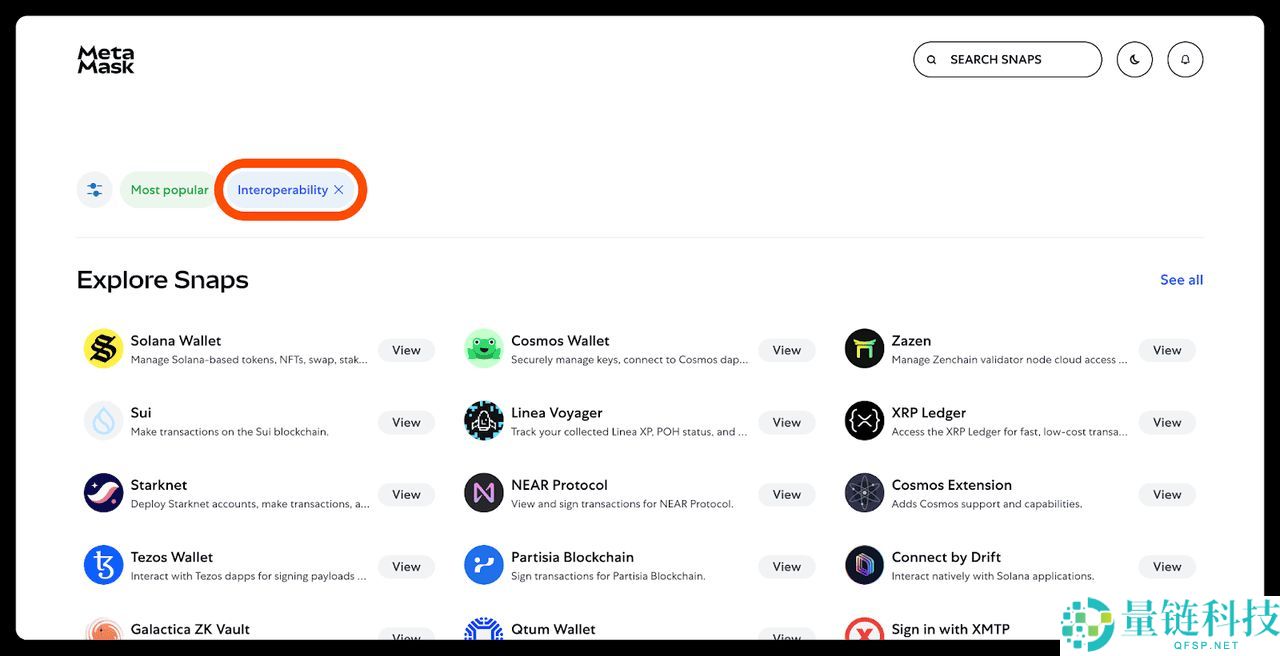Open the notifications bell
This screenshot has width=1280, height=656.
1185,60
